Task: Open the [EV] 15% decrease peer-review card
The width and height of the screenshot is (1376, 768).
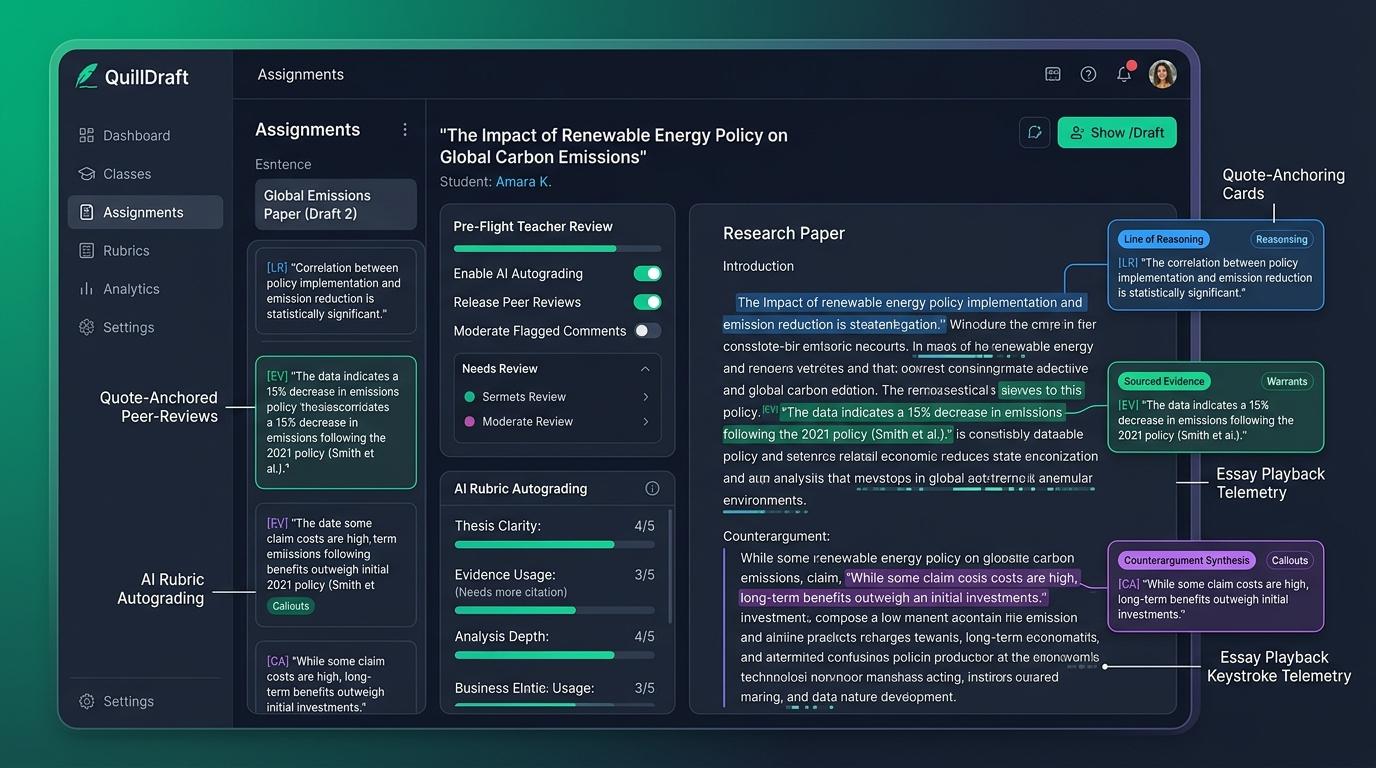Action: 336,422
